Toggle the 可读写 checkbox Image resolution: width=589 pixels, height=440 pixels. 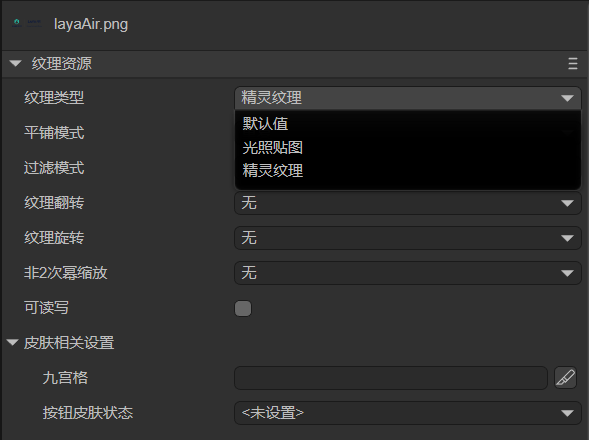[243, 308]
